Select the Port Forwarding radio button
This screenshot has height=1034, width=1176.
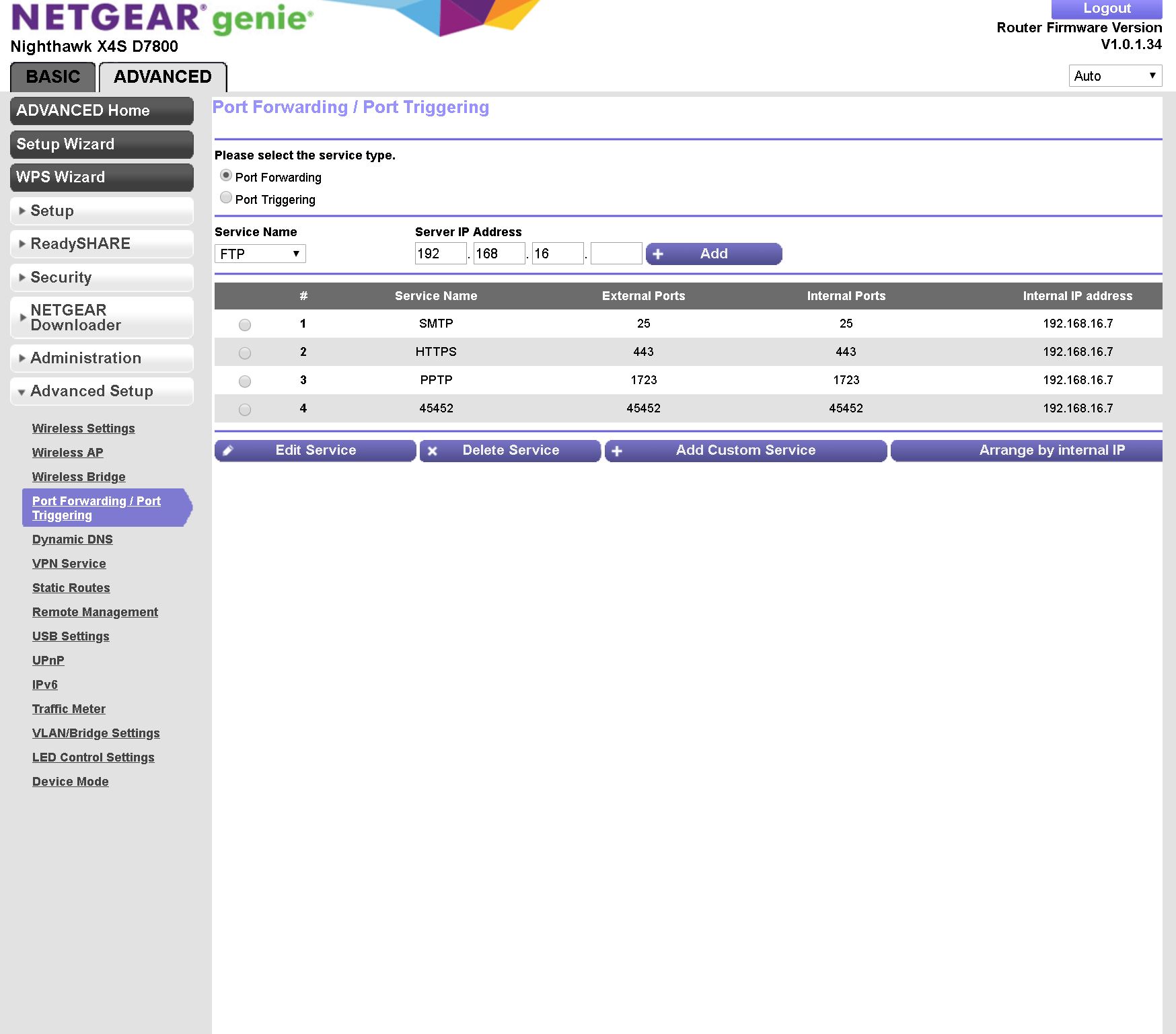226,176
